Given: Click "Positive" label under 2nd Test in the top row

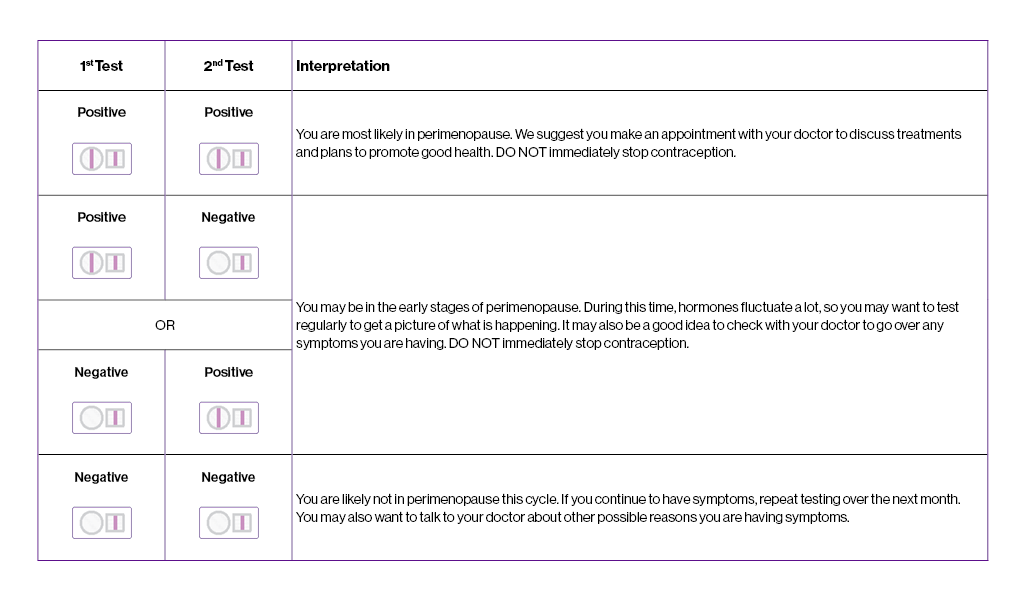Looking at the screenshot, I should pos(229,113).
